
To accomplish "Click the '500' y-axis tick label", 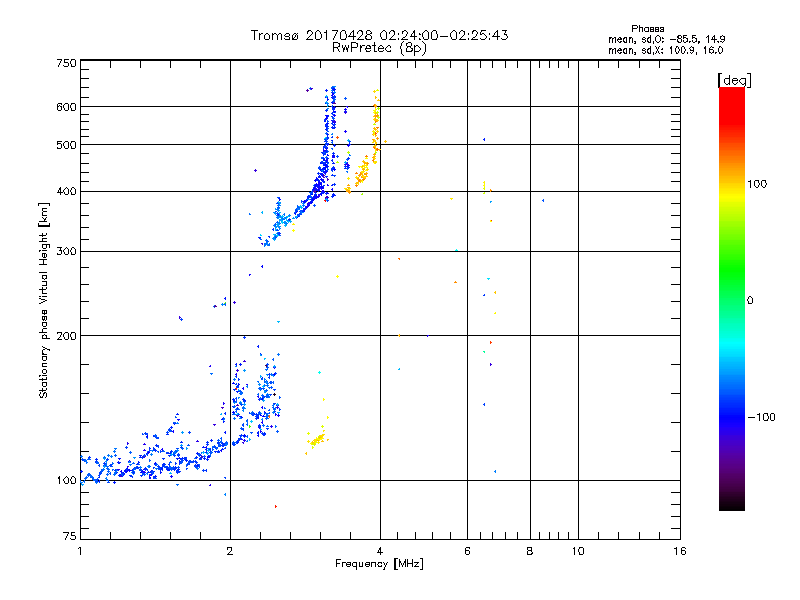I will [x=66, y=145].
